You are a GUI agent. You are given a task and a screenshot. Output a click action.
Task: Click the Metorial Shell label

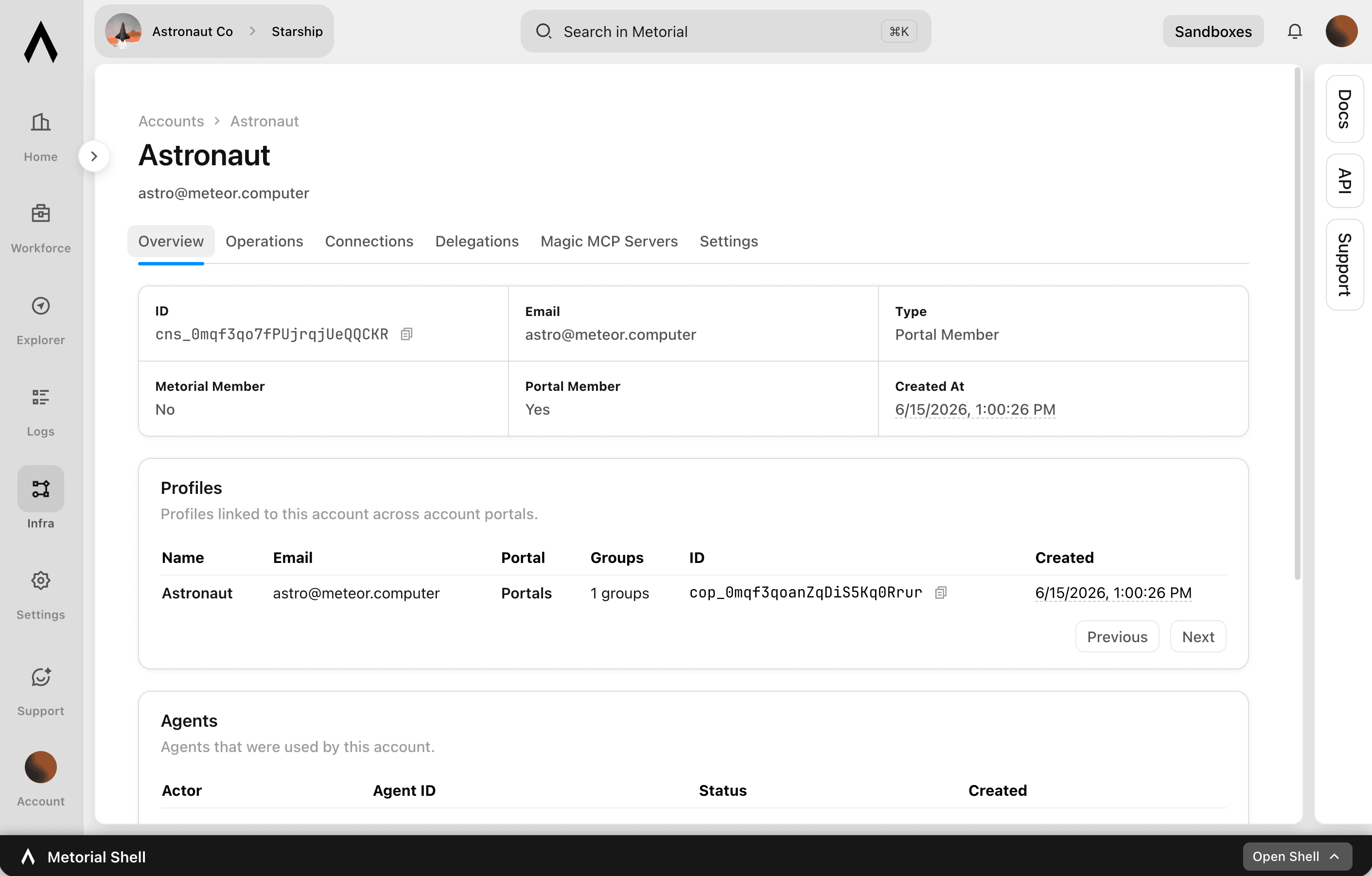[x=96, y=856]
